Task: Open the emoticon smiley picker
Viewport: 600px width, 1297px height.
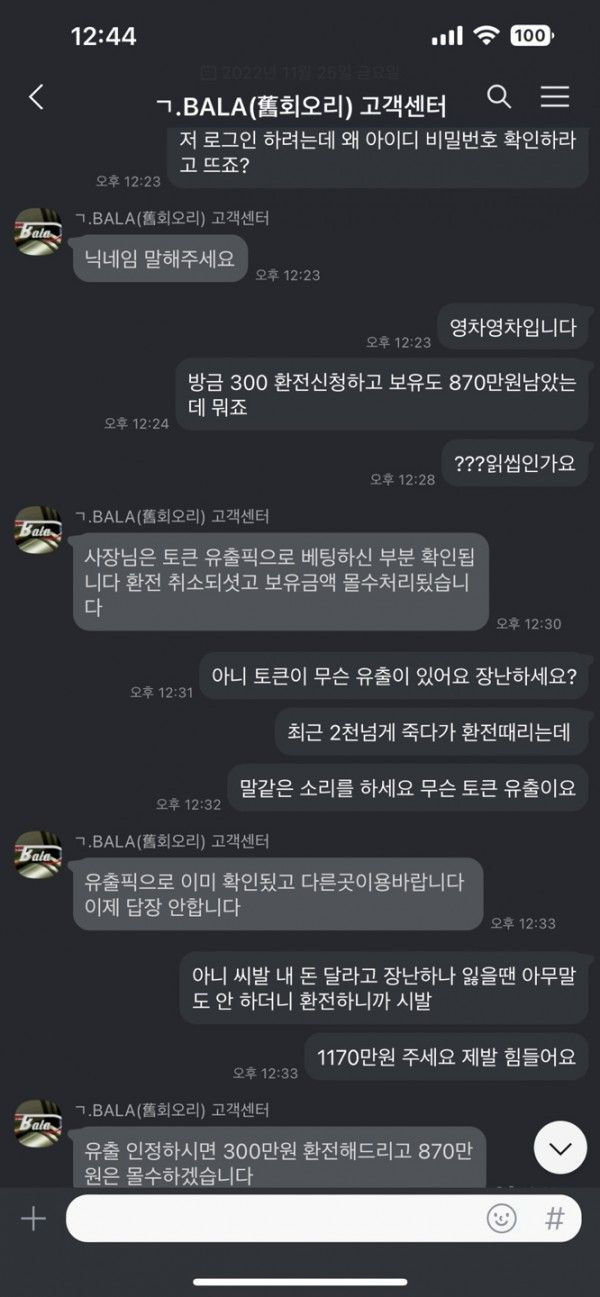Action: click(502, 1218)
